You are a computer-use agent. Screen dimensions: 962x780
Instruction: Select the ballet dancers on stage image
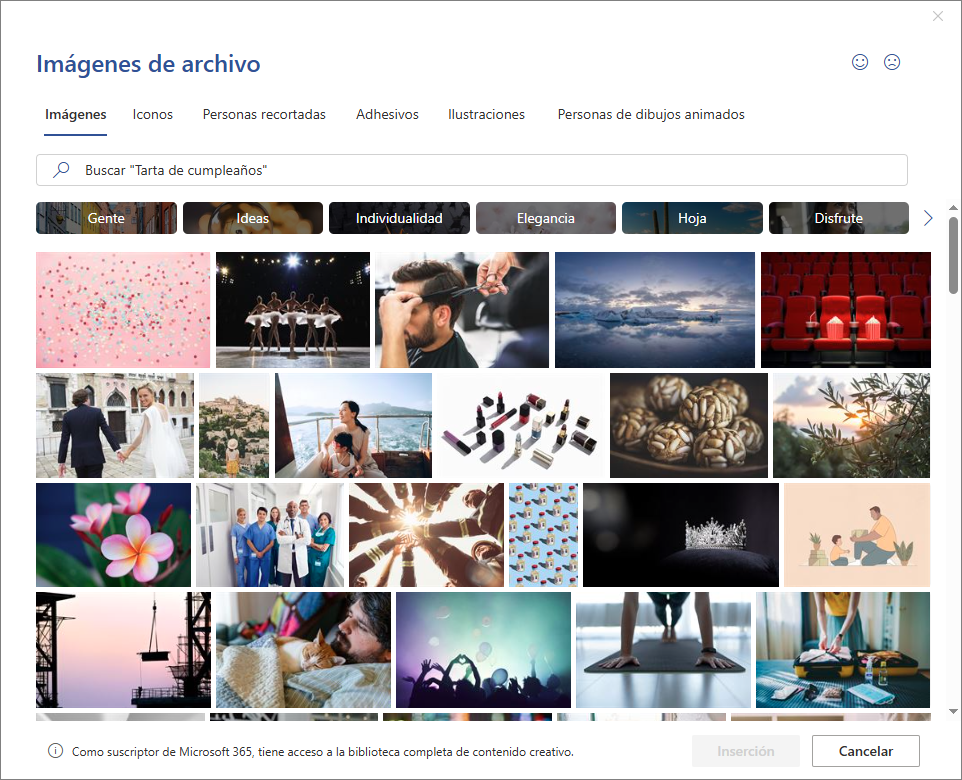click(293, 310)
